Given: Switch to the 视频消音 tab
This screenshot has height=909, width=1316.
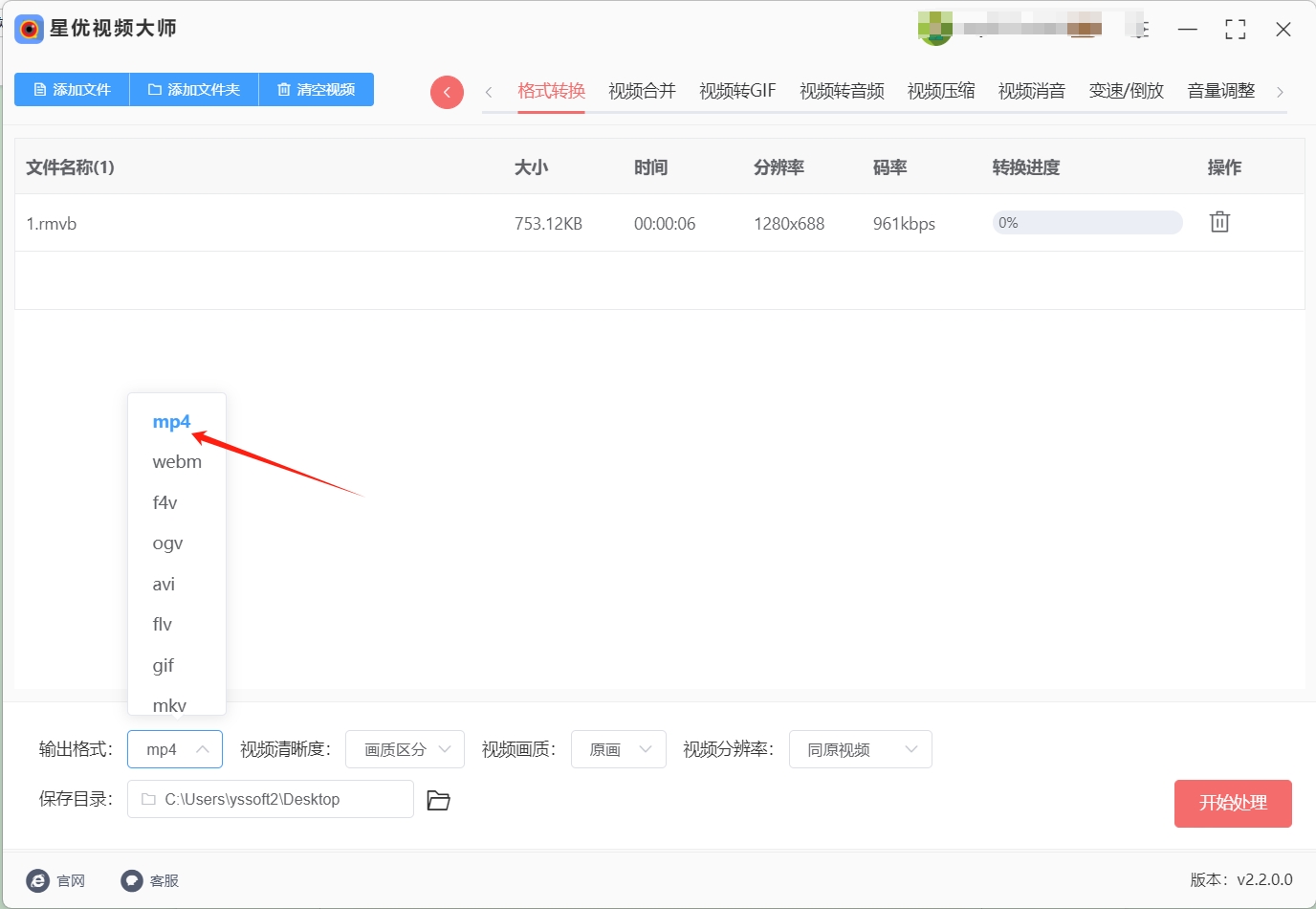Looking at the screenshot, I should tap(1032, 91).
